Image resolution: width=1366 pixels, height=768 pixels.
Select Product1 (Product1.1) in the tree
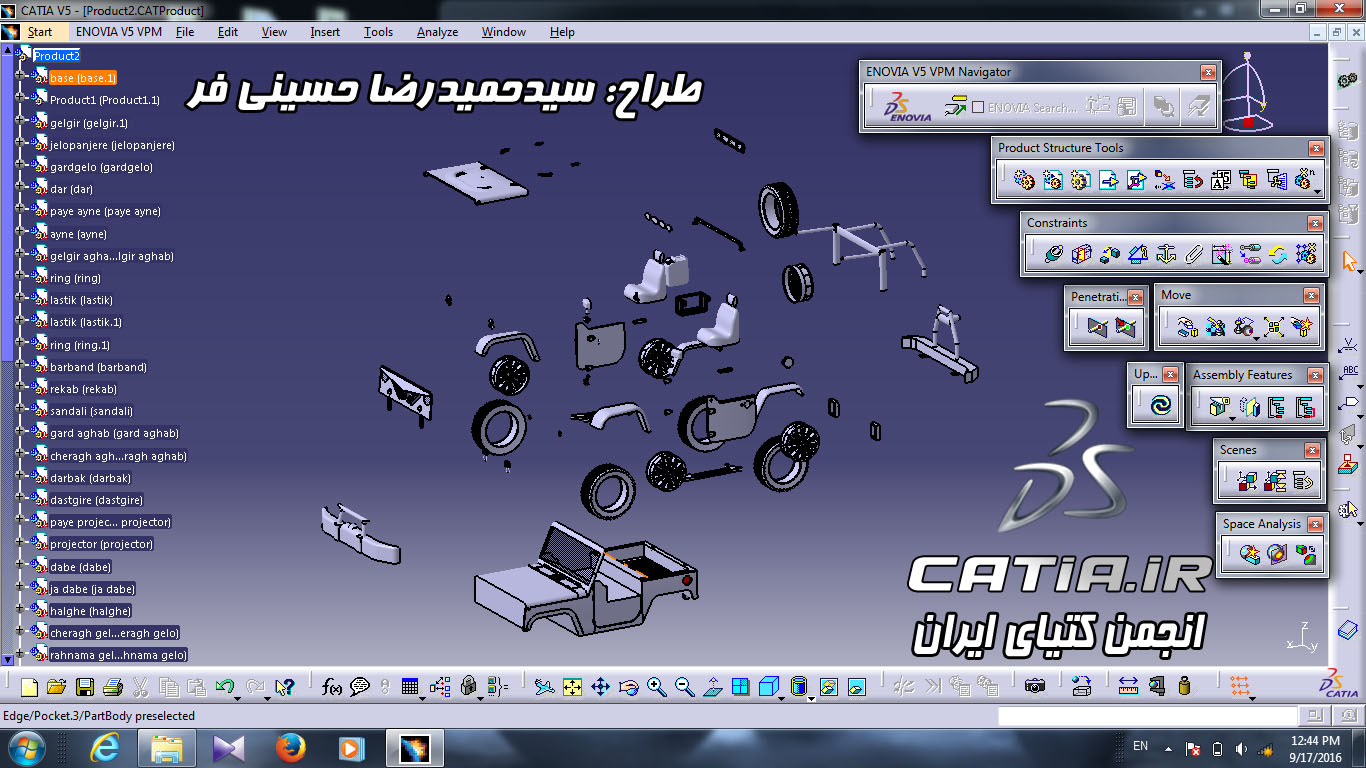105,100
